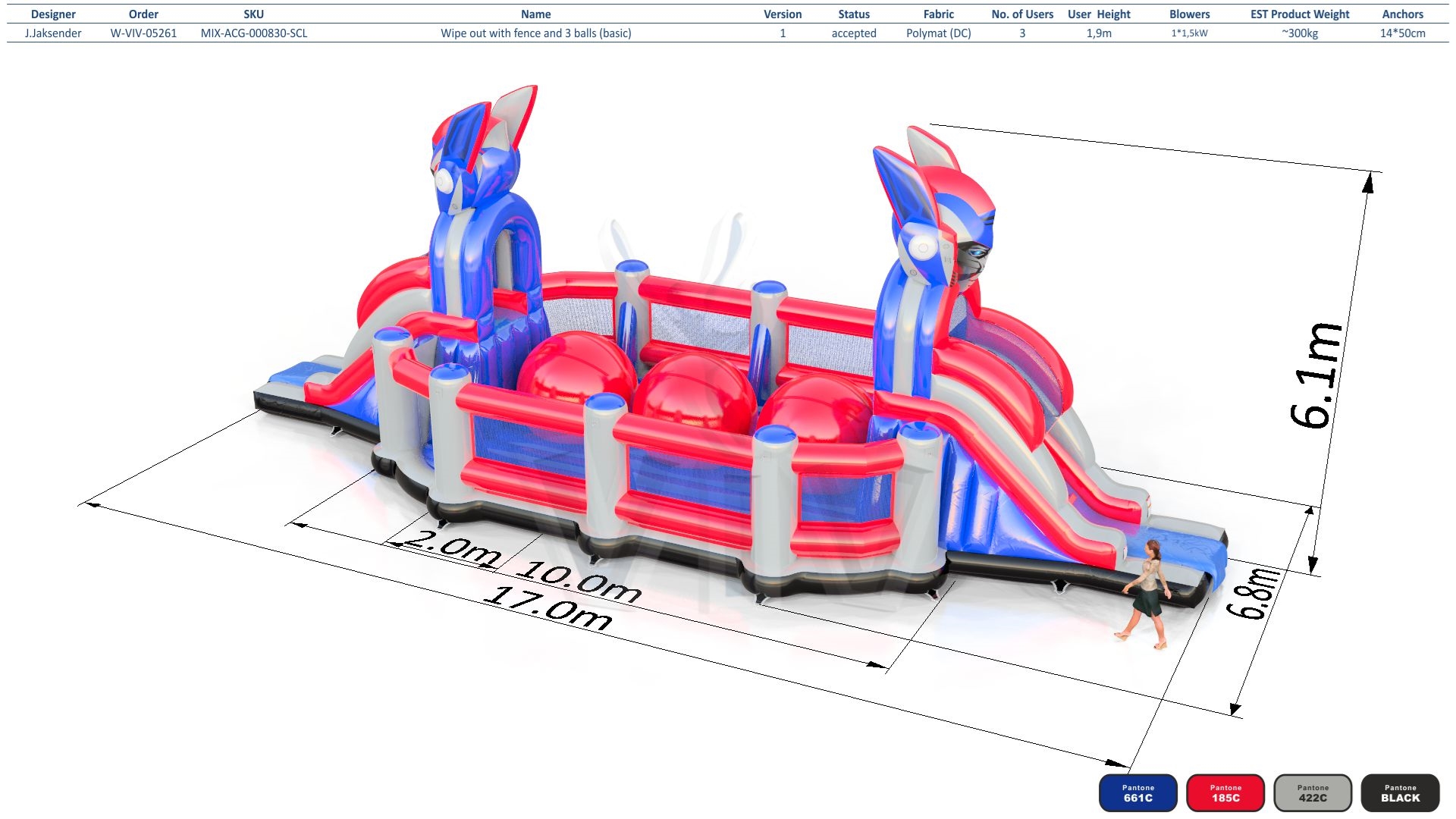Click the 'accepted' status value
This screenshot has width=1456, height=819.
point(854,33)
